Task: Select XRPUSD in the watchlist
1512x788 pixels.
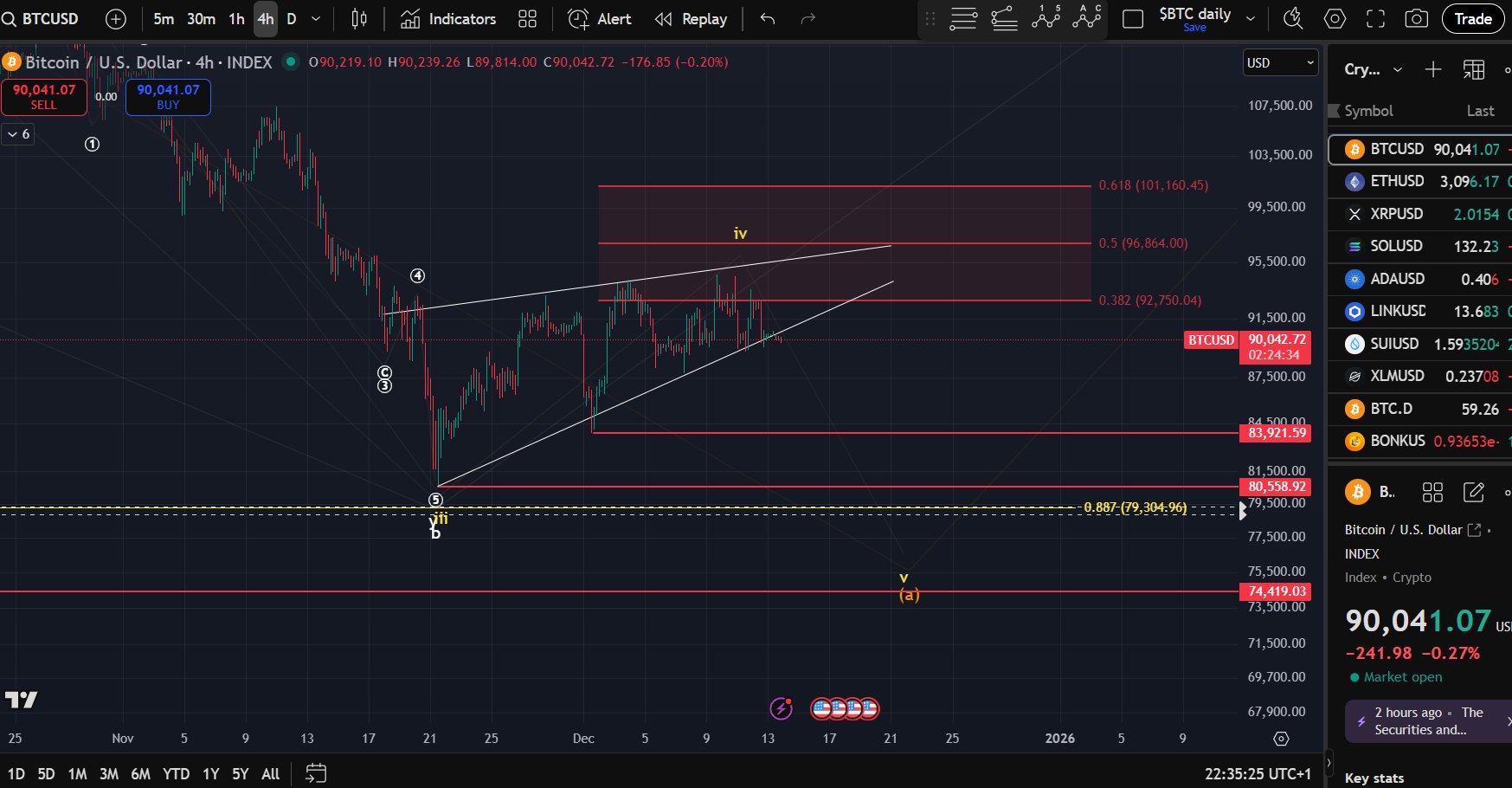Action: [1420, 214]
